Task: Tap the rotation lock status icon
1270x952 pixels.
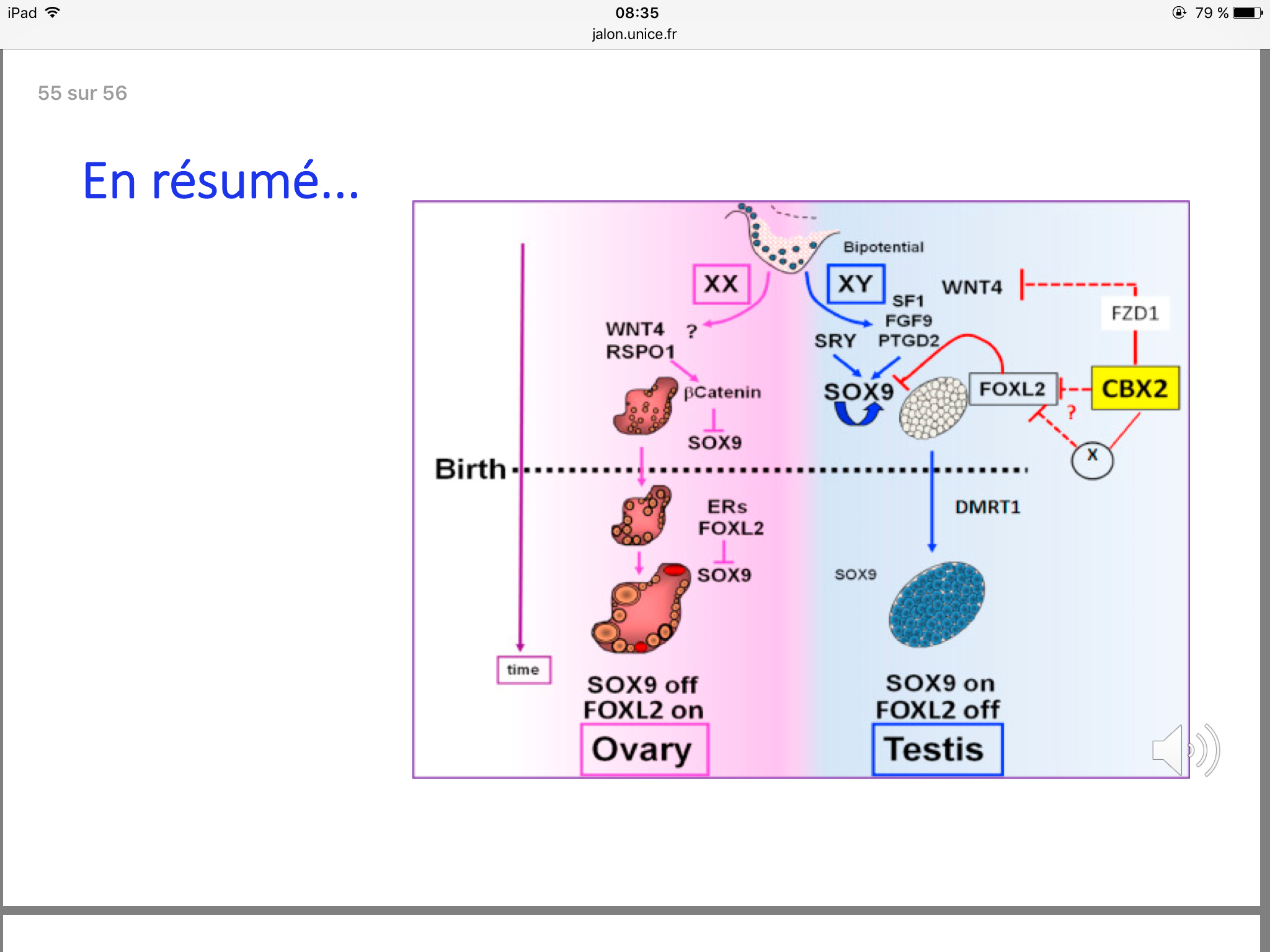Action: tap(1179, 12)
